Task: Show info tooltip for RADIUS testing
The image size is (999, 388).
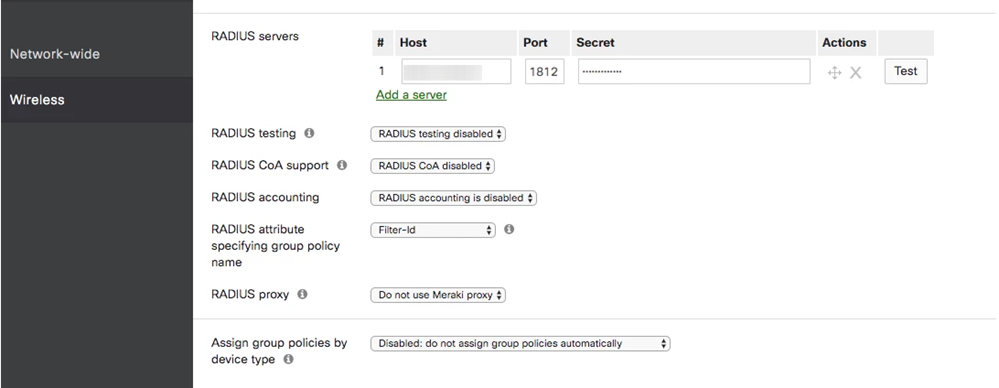Action: click(309, 133)
